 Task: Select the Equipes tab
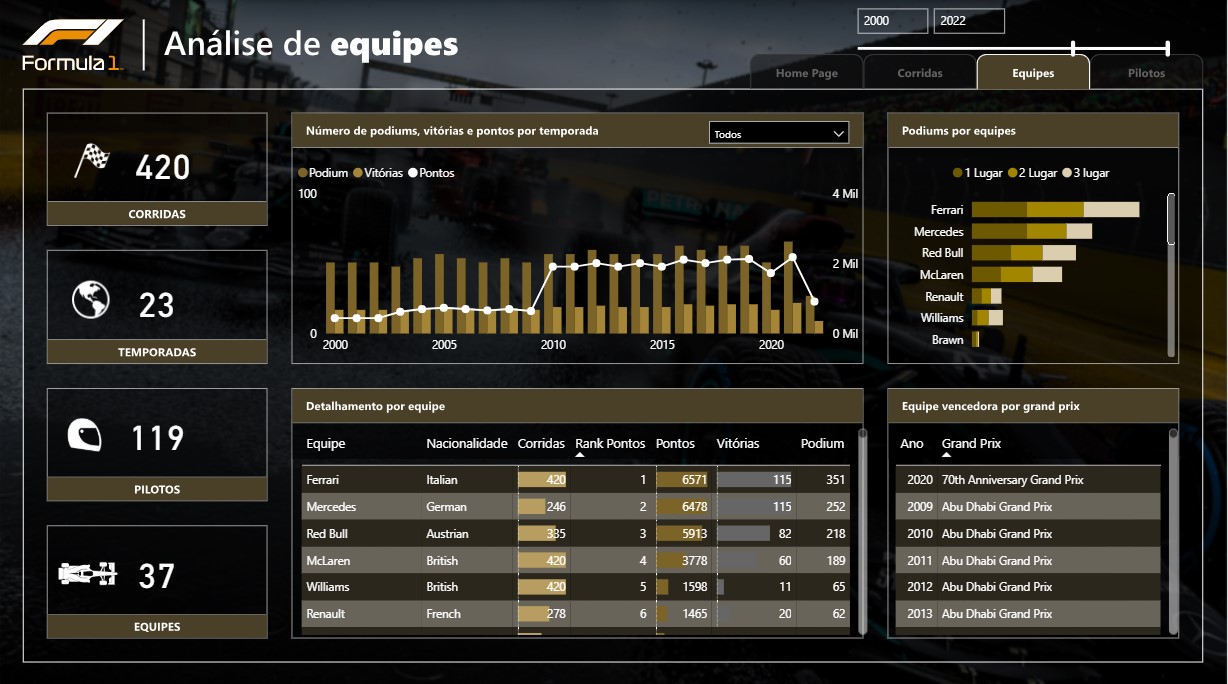(x=1033, y=73)
